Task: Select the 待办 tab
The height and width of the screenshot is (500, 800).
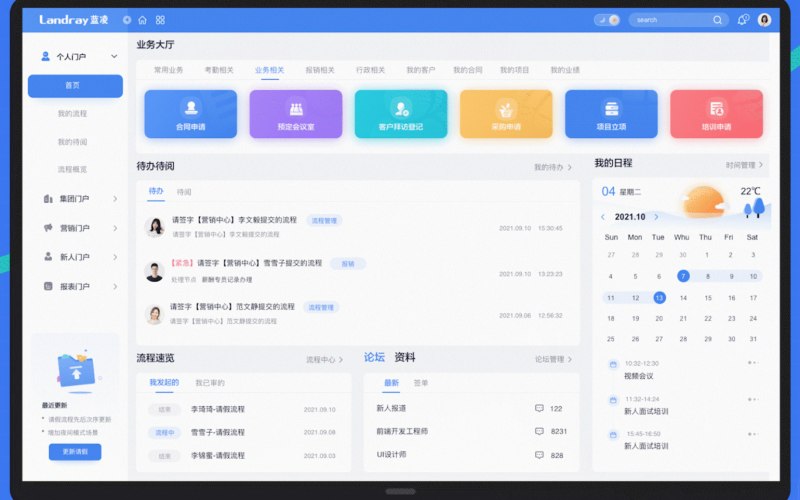Action: pos(156,191)
